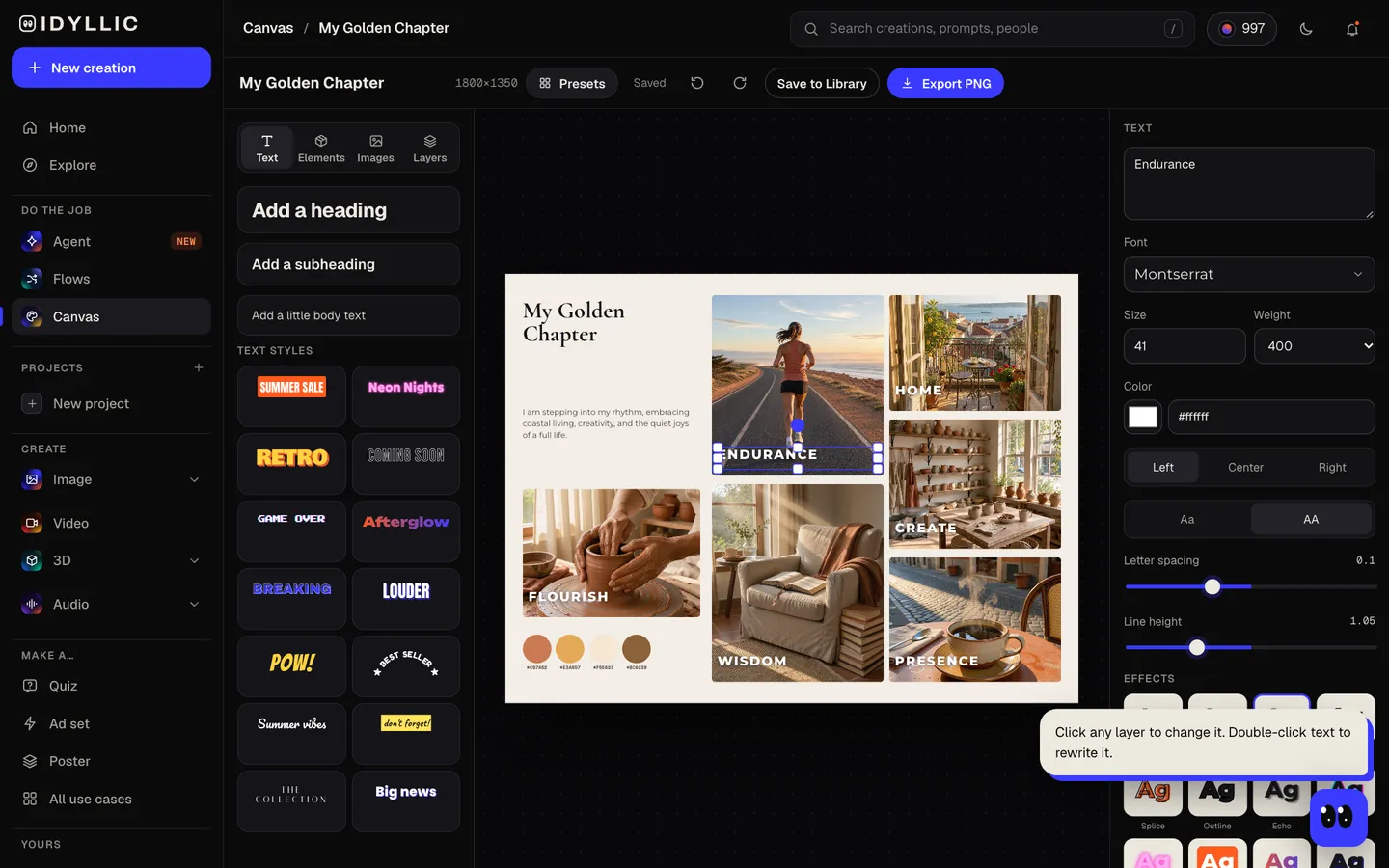
Task: Expand the 3D create menu
Action: tap(194, 560)
